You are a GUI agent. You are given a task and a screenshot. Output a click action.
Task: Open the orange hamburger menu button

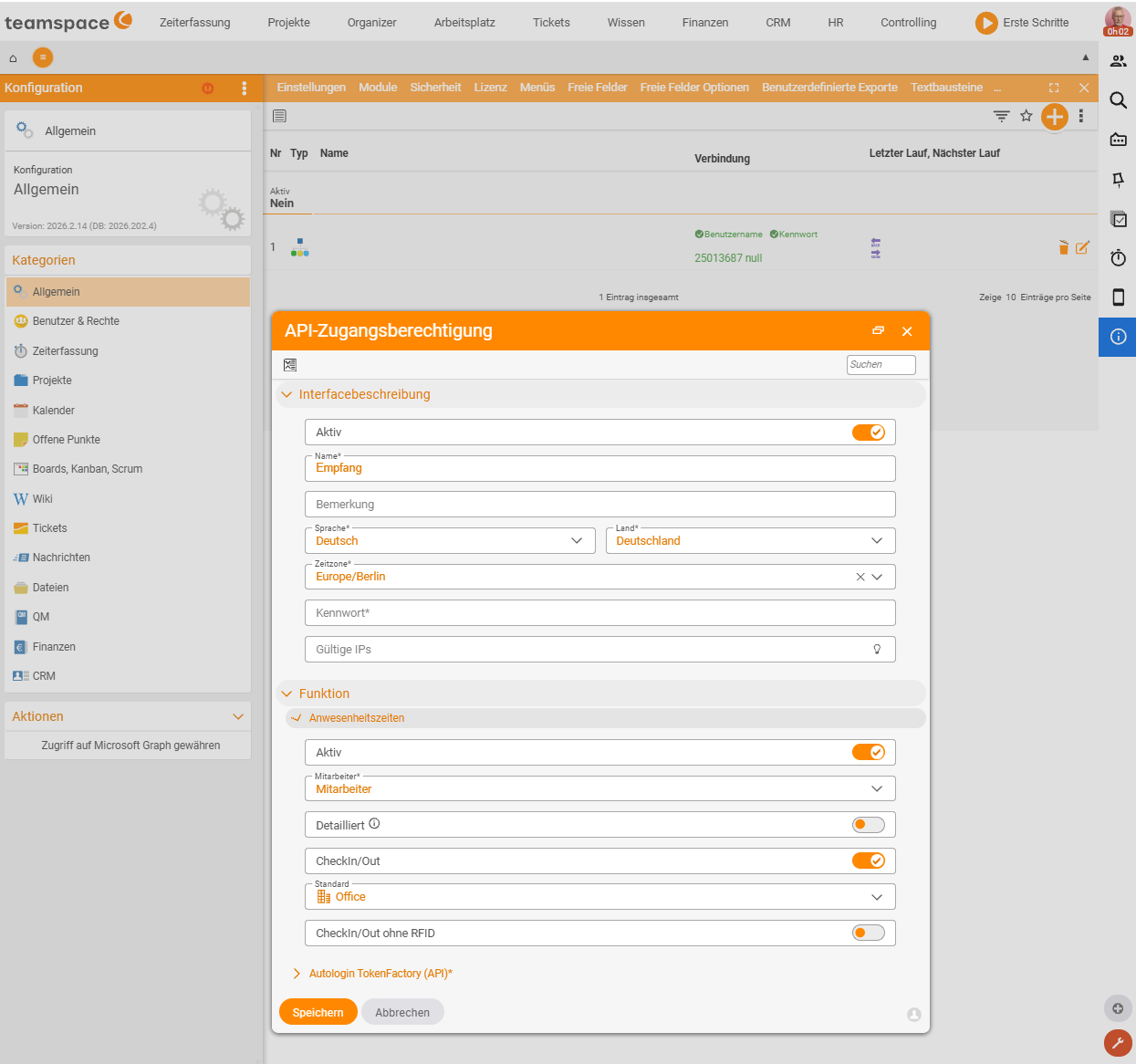click(x=43, y=57)
